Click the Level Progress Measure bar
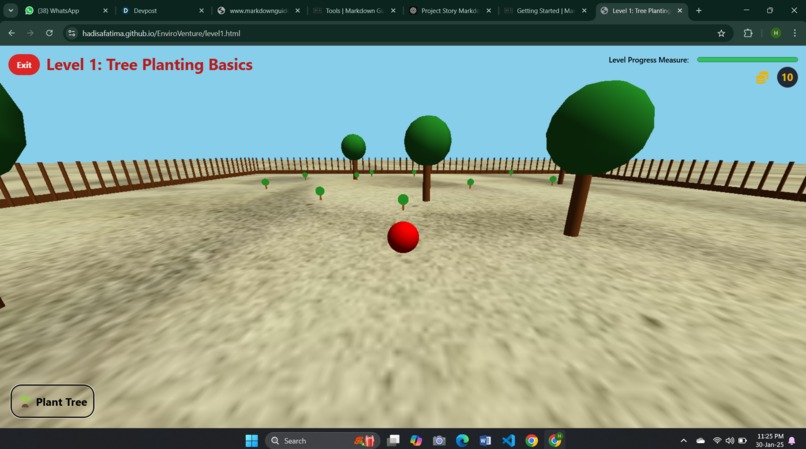Screen dimensions: 806x449 747,60
